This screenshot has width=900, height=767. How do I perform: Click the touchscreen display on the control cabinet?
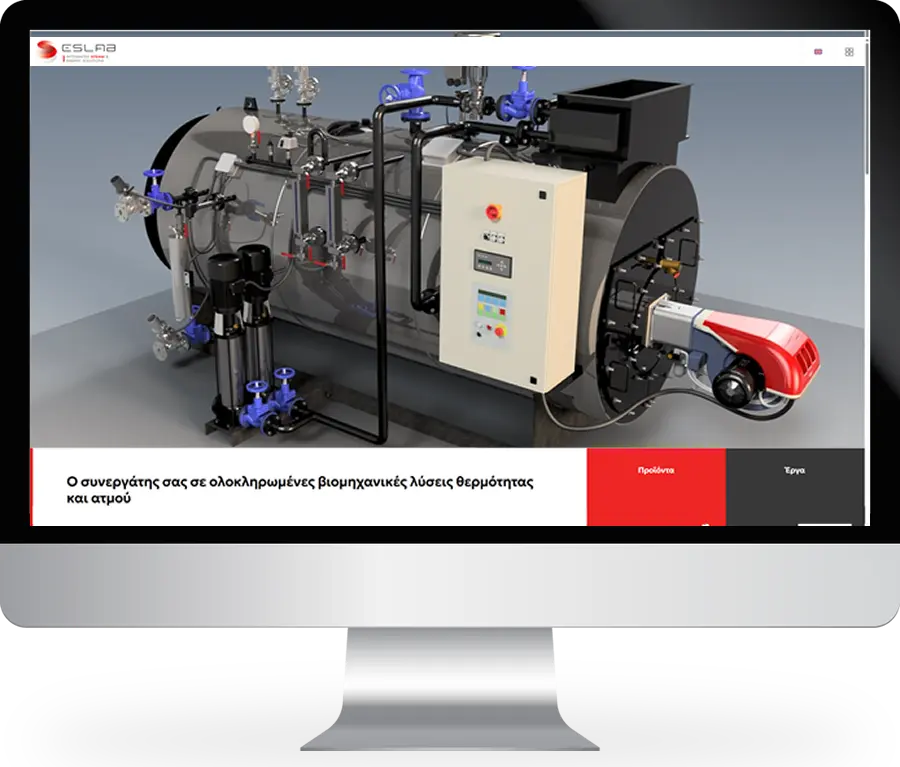click(x=489, y=303)
